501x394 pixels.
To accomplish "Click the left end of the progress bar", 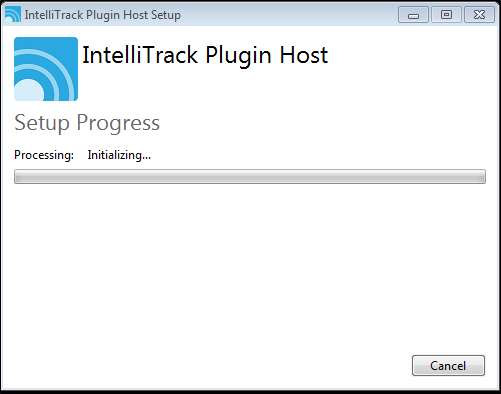I will coord(20,176).
